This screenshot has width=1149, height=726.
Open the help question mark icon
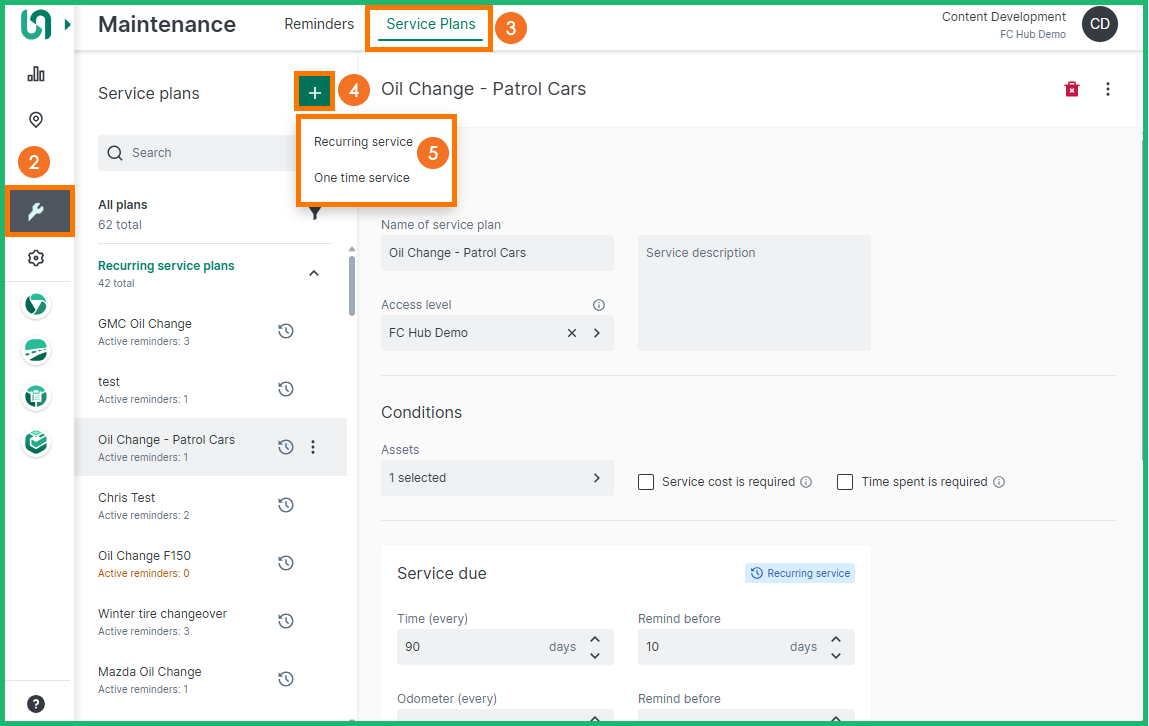[36, 704]
